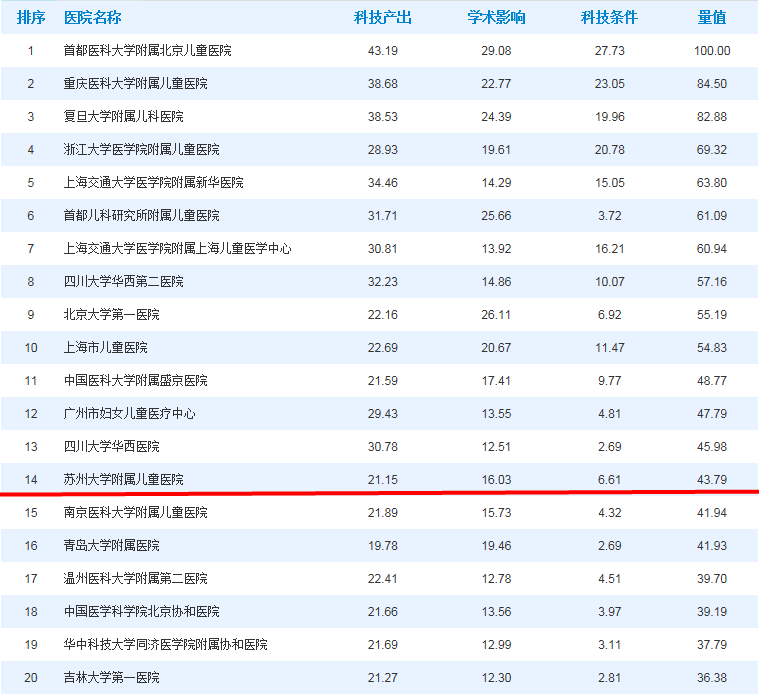Click the 19.96 科技条件 cell
This screenshot has height=696, width=759.
click(609, 117)
